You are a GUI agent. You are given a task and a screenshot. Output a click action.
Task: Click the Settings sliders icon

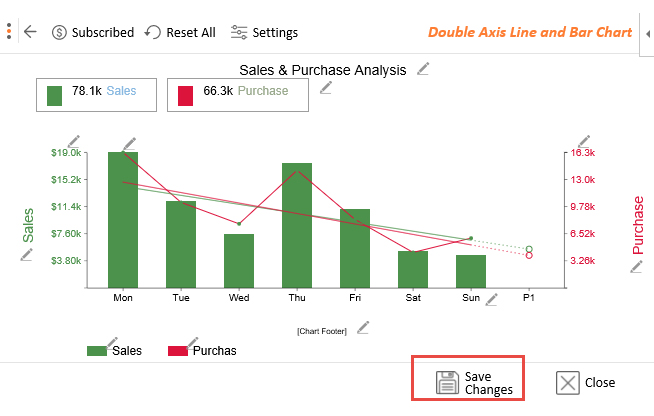[239, 33]
